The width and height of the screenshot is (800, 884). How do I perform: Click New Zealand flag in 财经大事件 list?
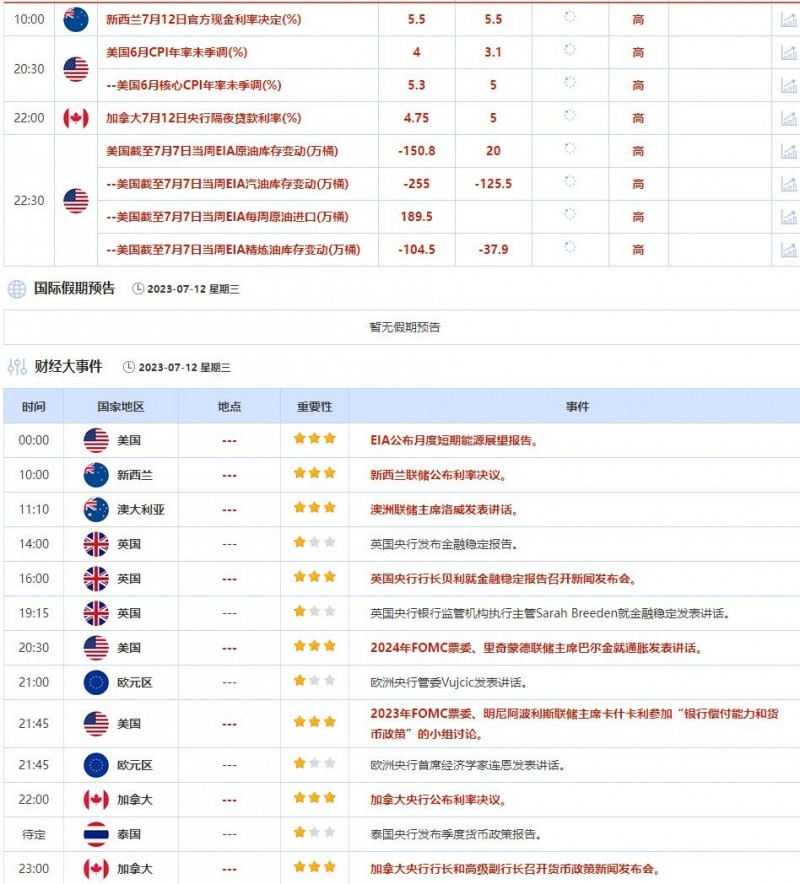point(94,473)
